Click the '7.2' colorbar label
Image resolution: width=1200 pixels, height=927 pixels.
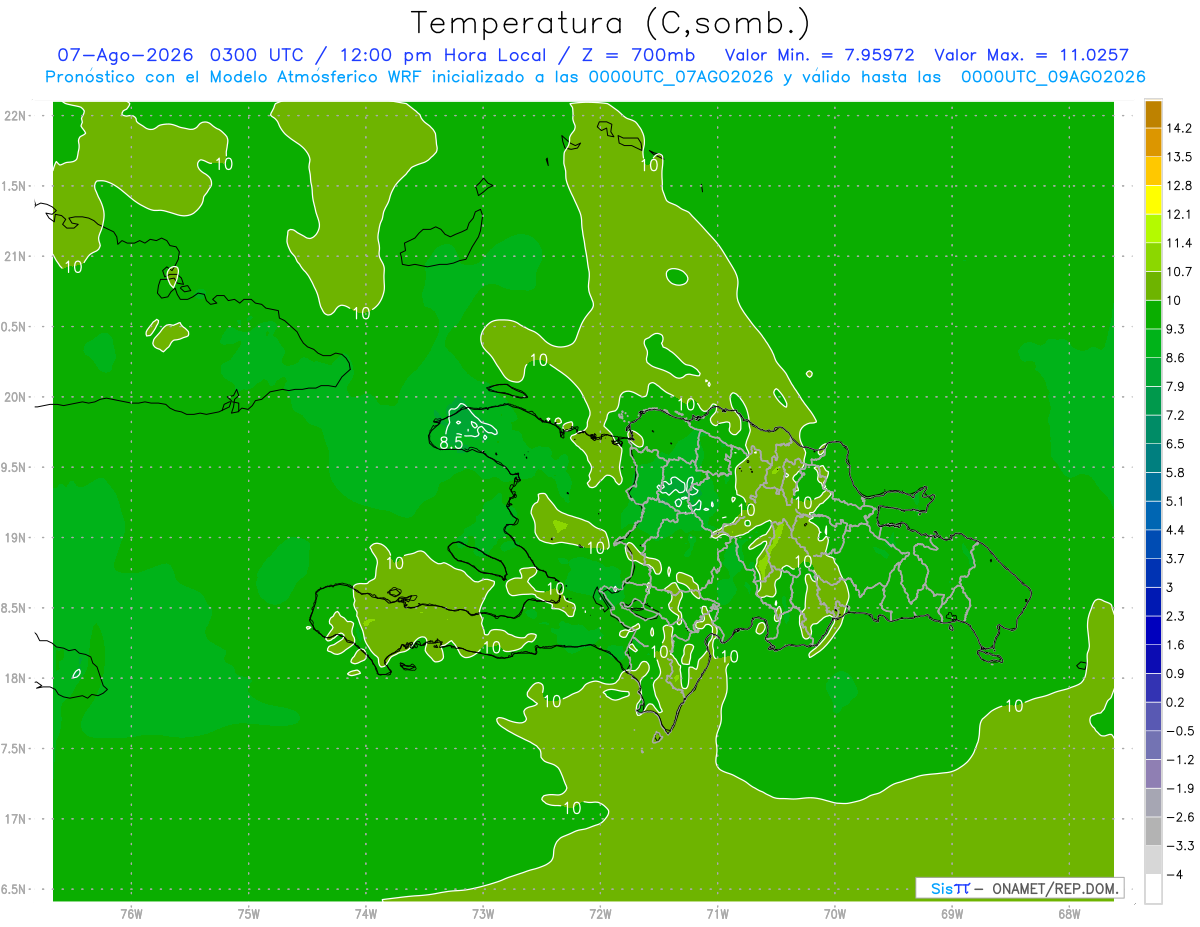click(1177, 415)
